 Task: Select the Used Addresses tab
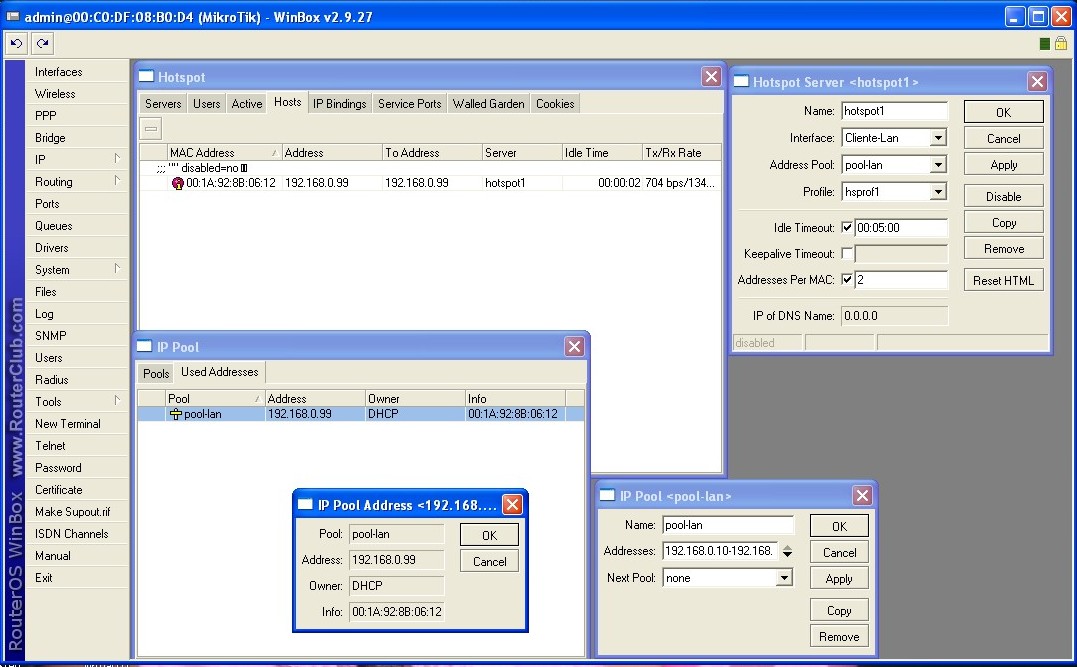[220, 372]
